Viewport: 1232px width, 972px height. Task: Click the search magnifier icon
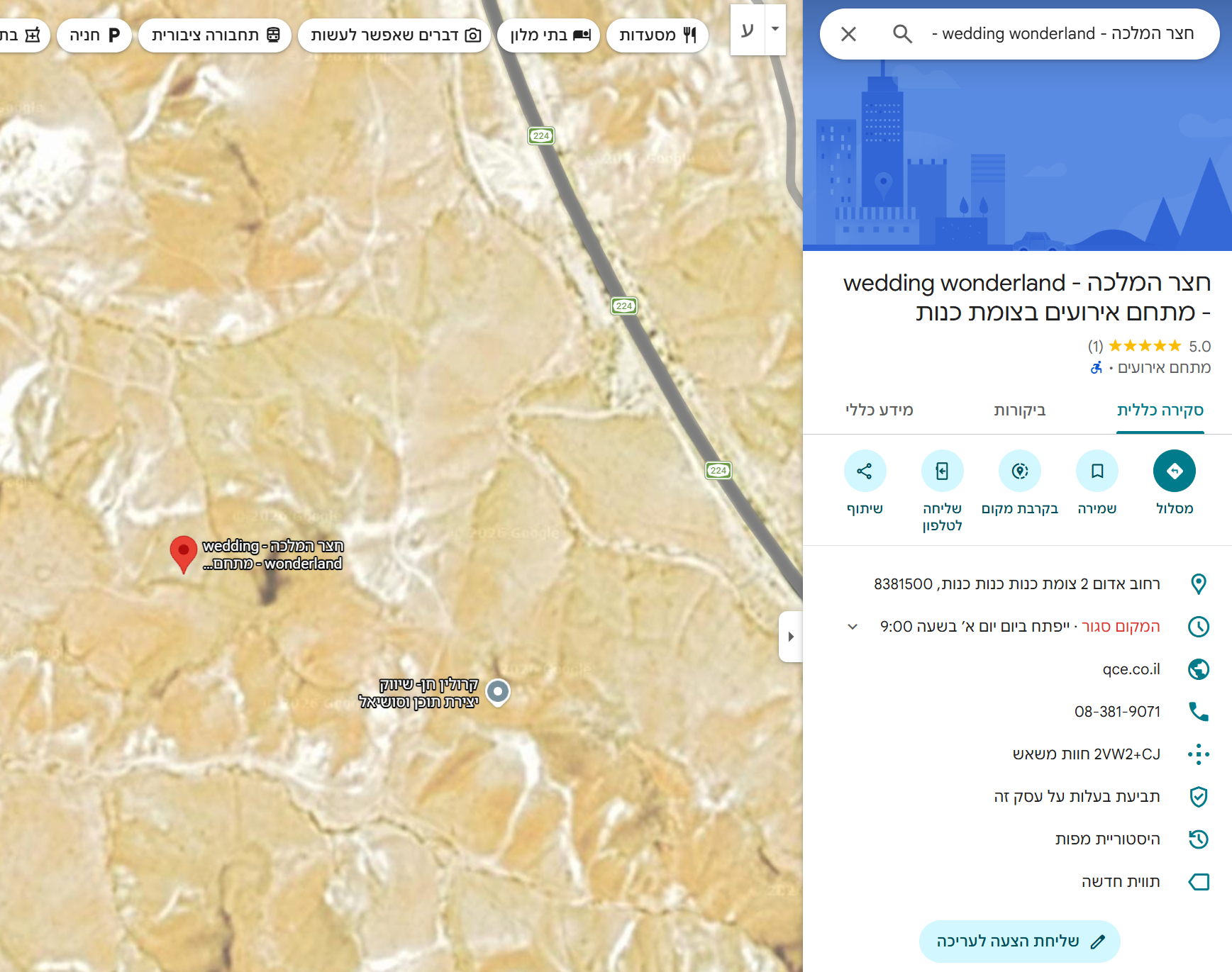902,34
